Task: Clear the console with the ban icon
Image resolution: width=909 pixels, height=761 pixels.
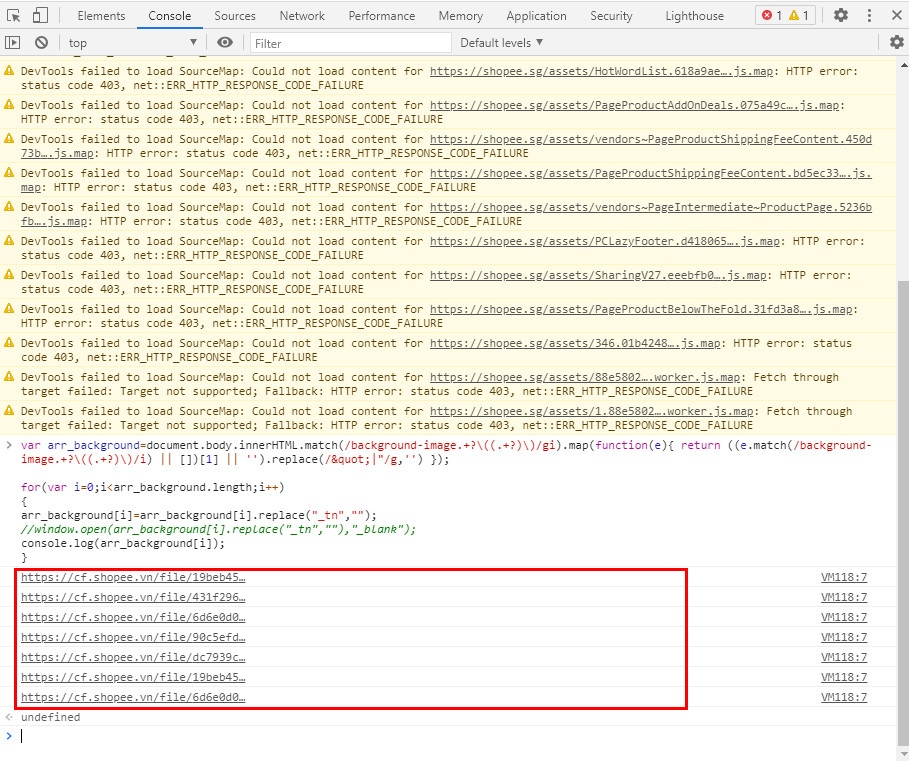Action: click(41, 43)
